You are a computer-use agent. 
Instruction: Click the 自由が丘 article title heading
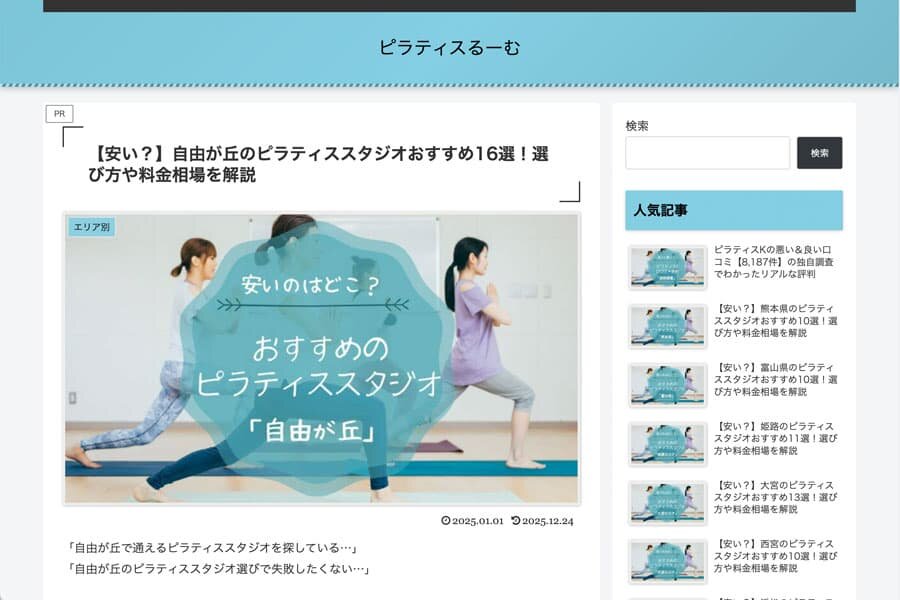tap(320, 163)
